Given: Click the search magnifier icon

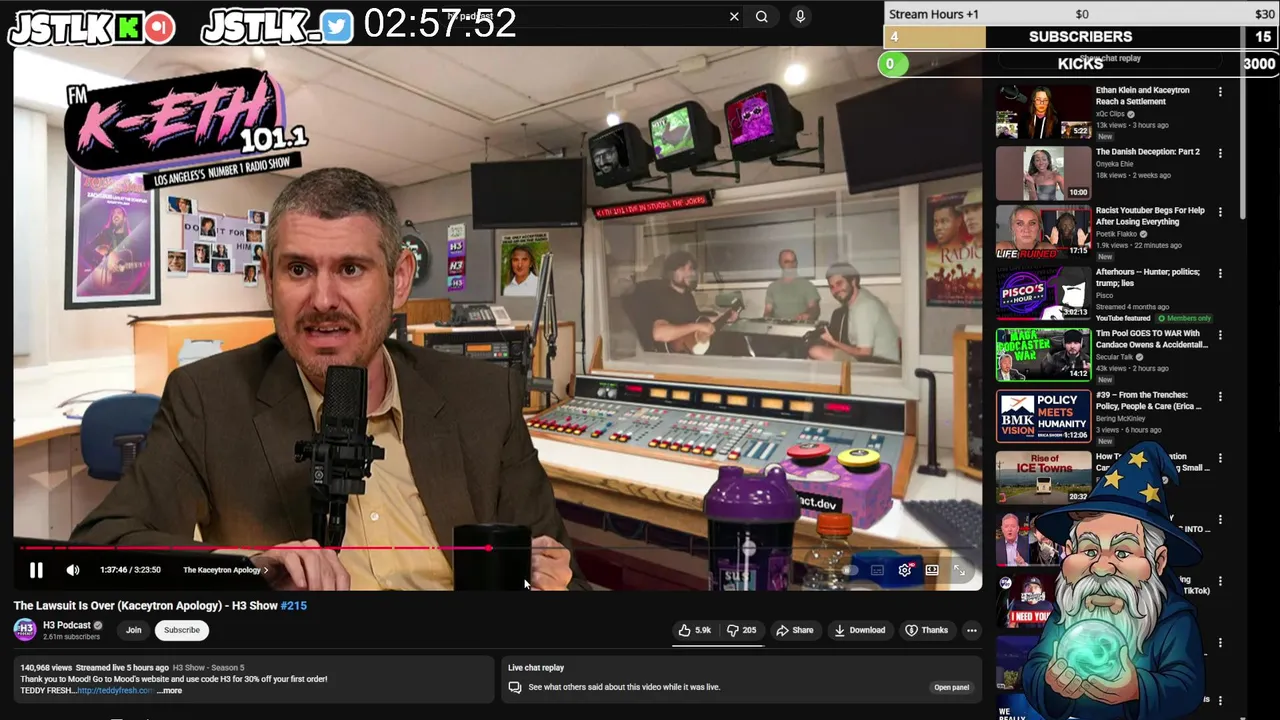Looking at the screenshot, I should (762, 16).
